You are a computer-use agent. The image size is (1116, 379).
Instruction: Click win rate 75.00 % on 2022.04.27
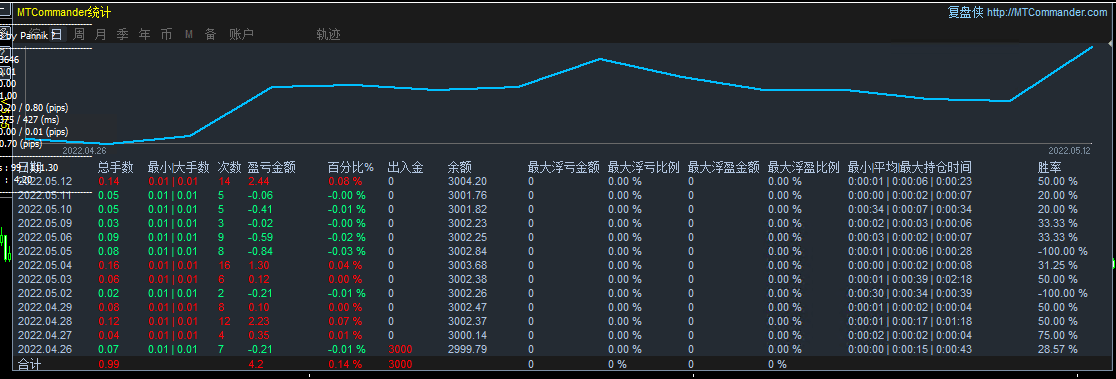(x=1058, y=335)
